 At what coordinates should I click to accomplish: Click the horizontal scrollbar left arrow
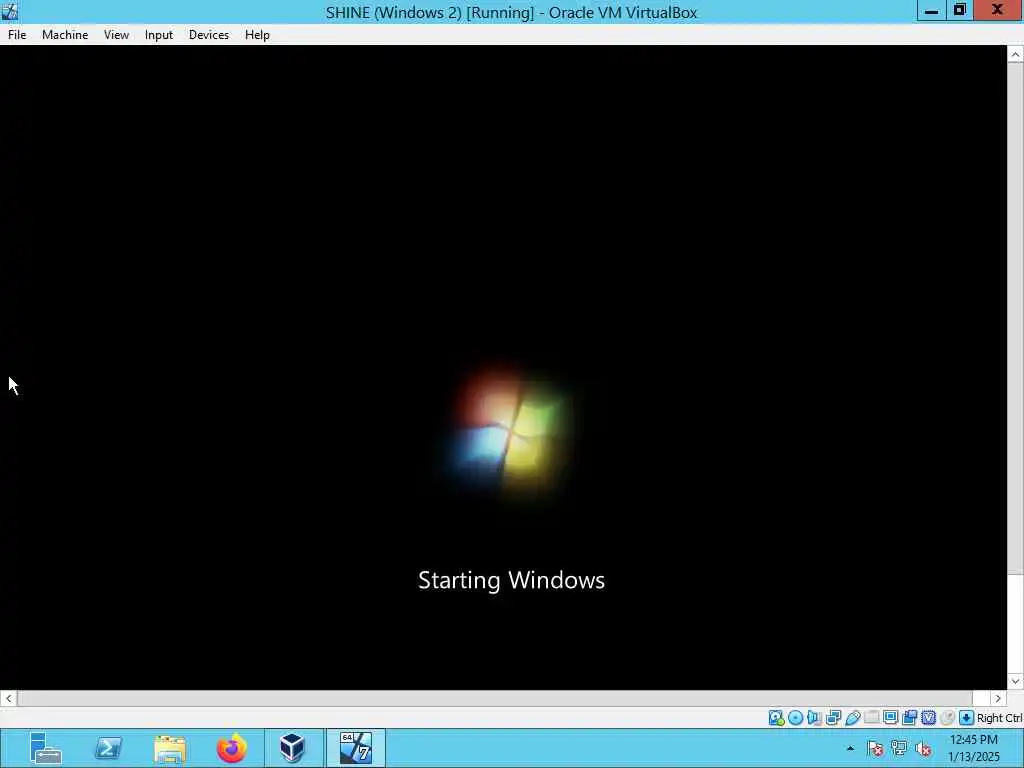8,698
